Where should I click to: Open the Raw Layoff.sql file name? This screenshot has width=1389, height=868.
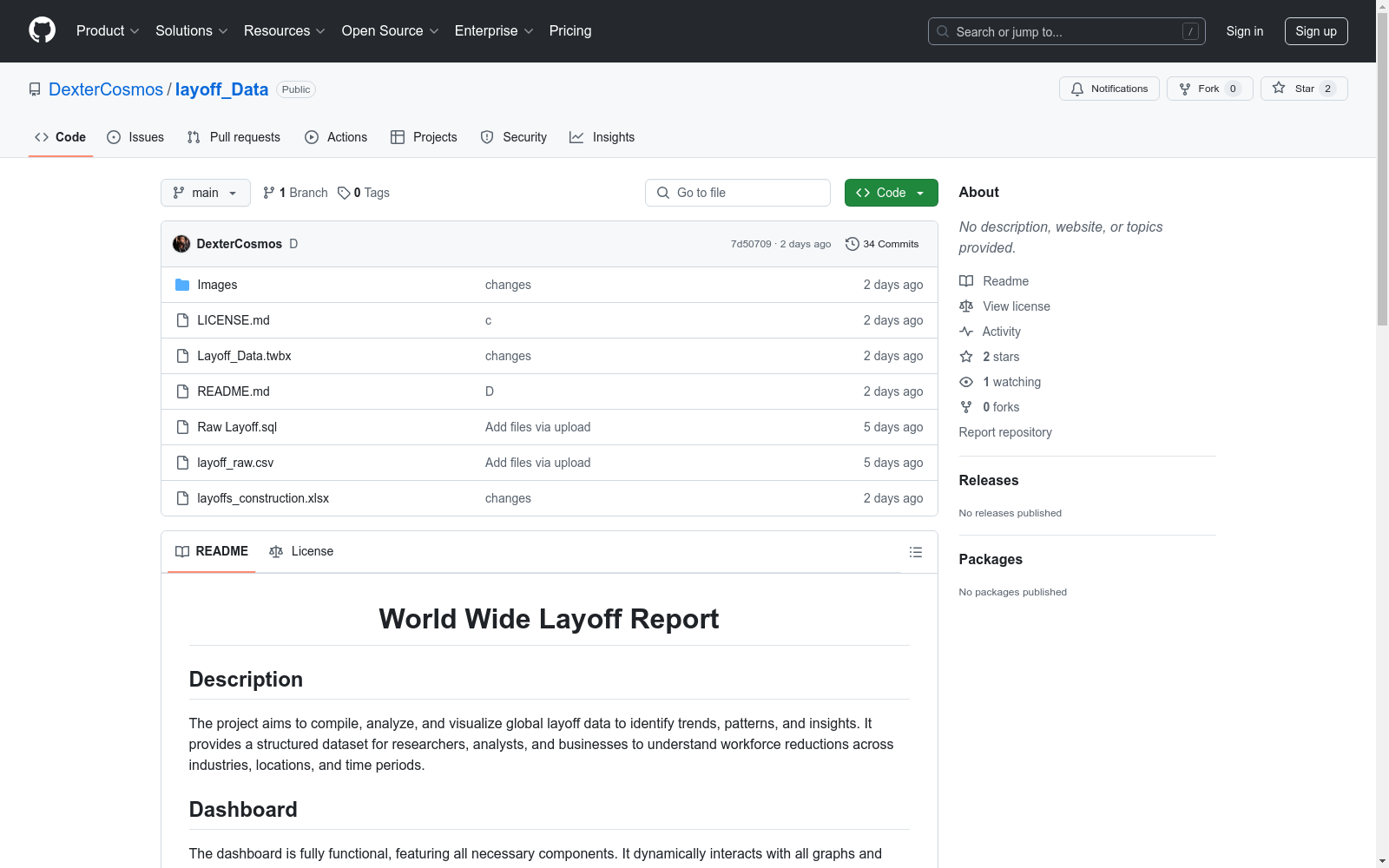pos(237,427)
